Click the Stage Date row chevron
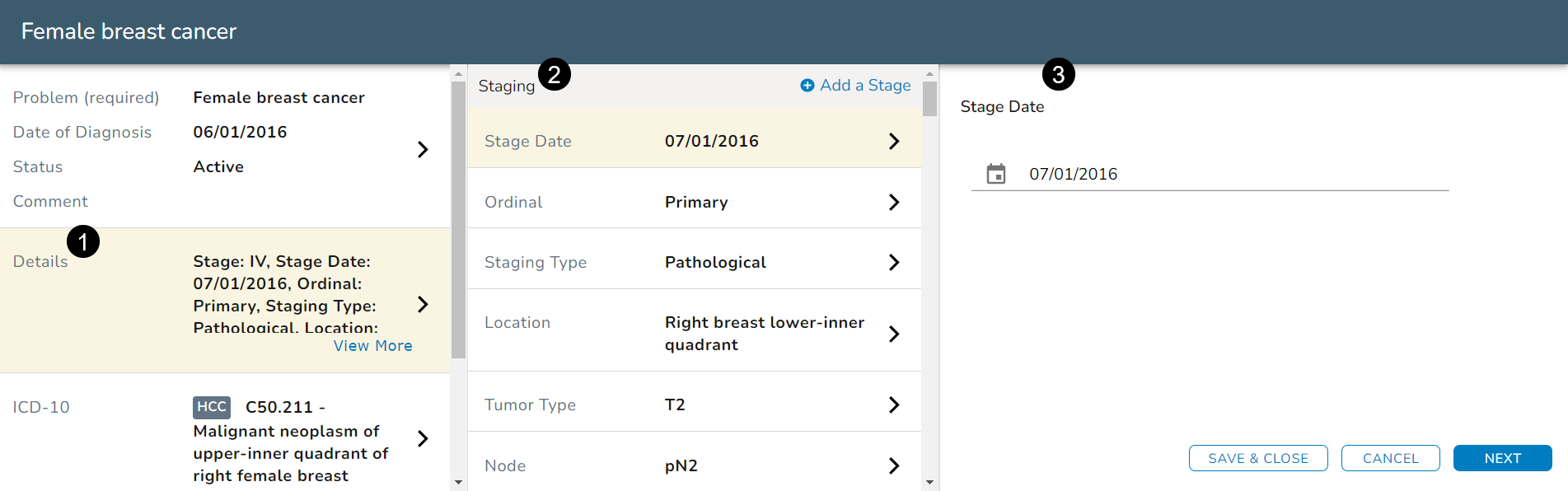Viewport: 1568px width, 491px height. pyautogui.click(x=894, y=141)
